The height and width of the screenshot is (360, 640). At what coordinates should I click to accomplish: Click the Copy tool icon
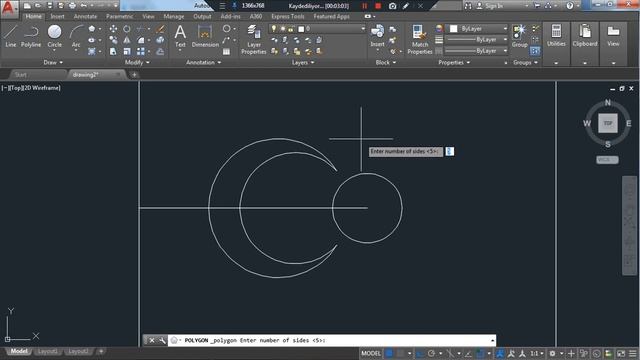tap(113, 40)
